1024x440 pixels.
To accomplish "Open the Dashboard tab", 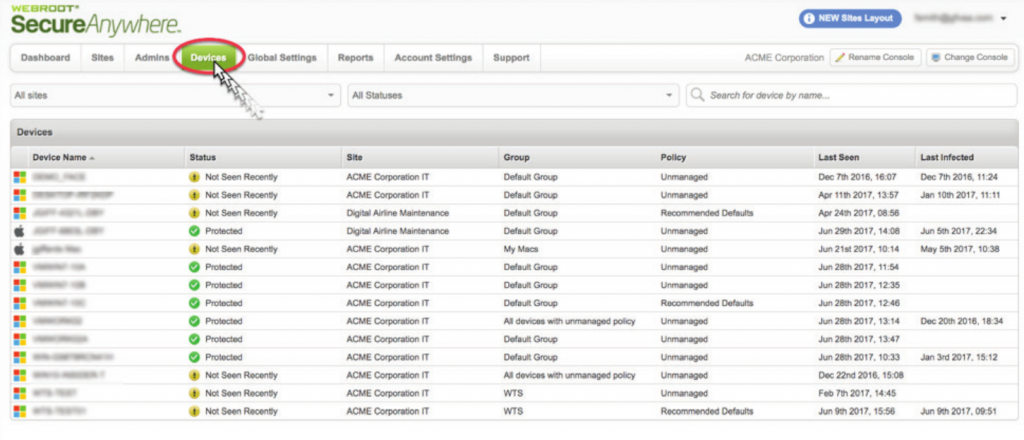I will click(45, 57).
